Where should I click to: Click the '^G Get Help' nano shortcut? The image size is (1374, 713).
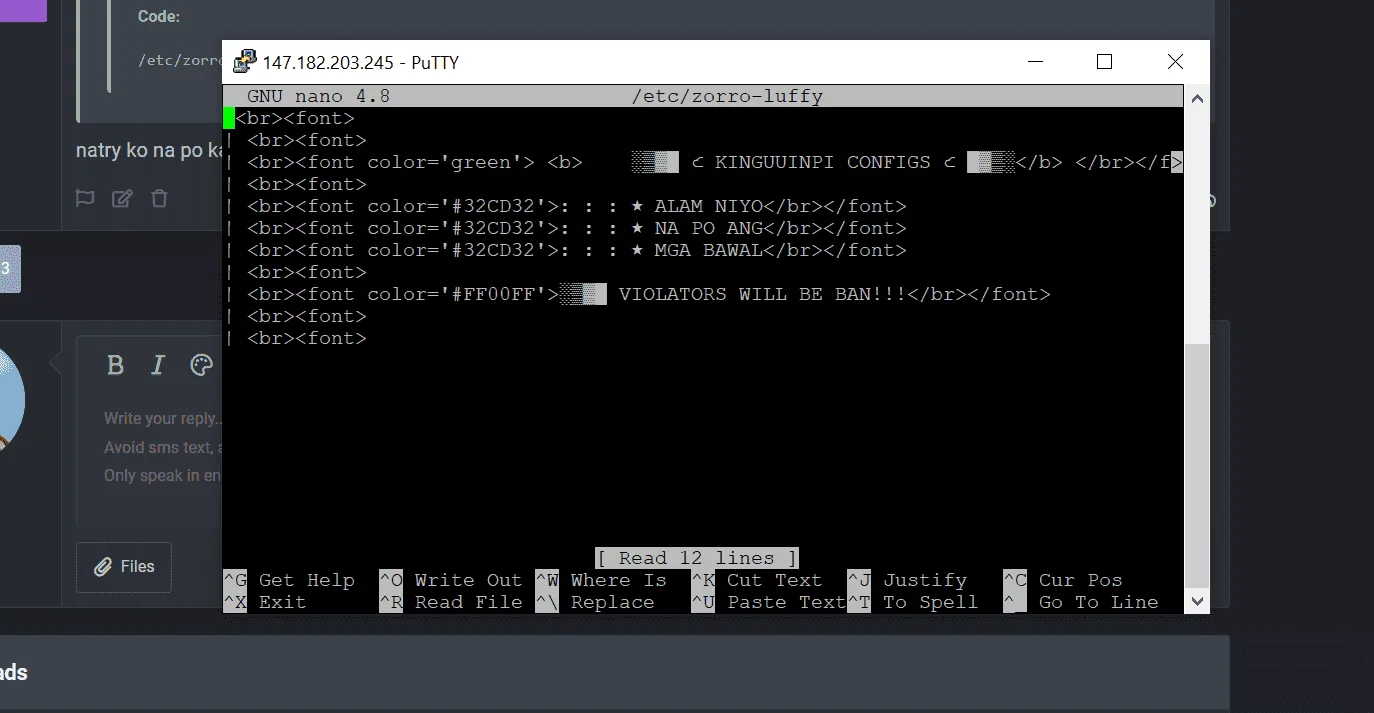[x=289, y=580]
